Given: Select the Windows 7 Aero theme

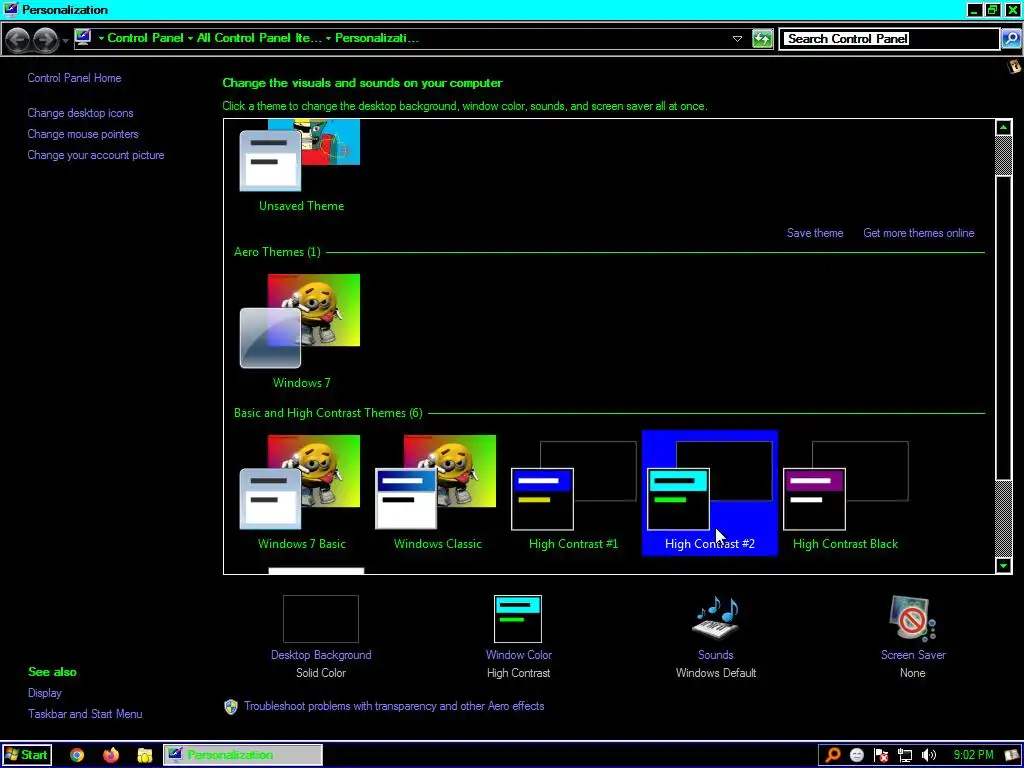Looking at the screenshot, I should tap(301, 330).
